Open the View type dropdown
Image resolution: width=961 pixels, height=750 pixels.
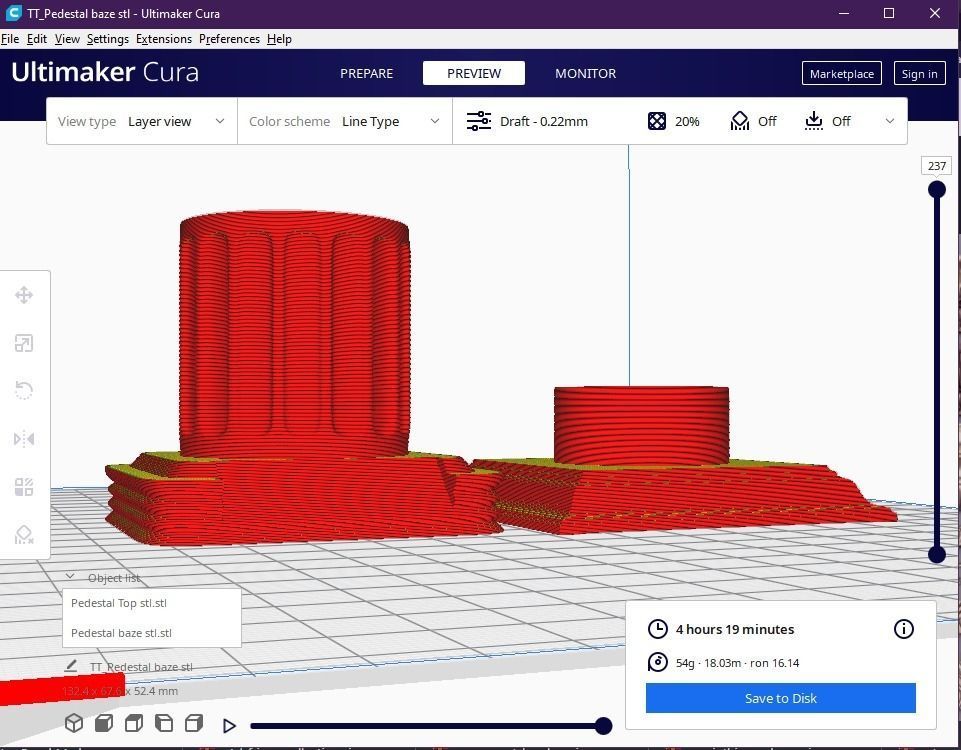click(x=142, y=121)
